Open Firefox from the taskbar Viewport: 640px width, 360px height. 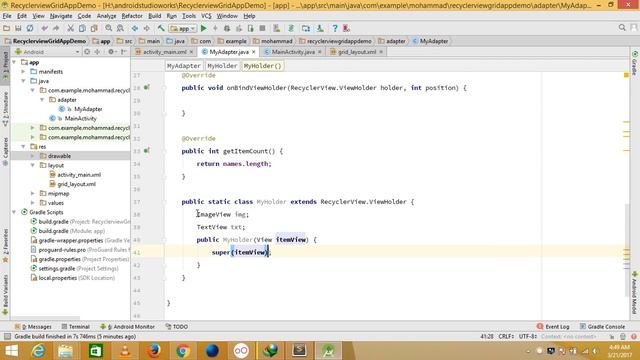click(x=153, y=351)
